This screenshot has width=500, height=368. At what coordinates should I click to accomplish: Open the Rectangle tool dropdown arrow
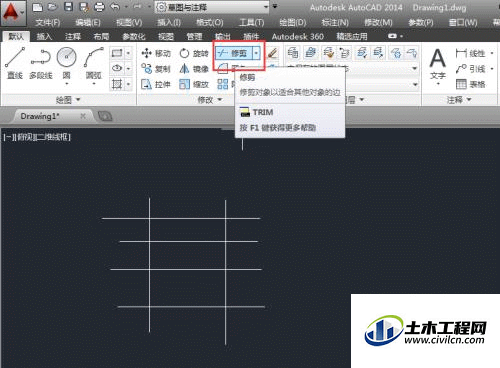pyautogui.click(x=128, y=53)
